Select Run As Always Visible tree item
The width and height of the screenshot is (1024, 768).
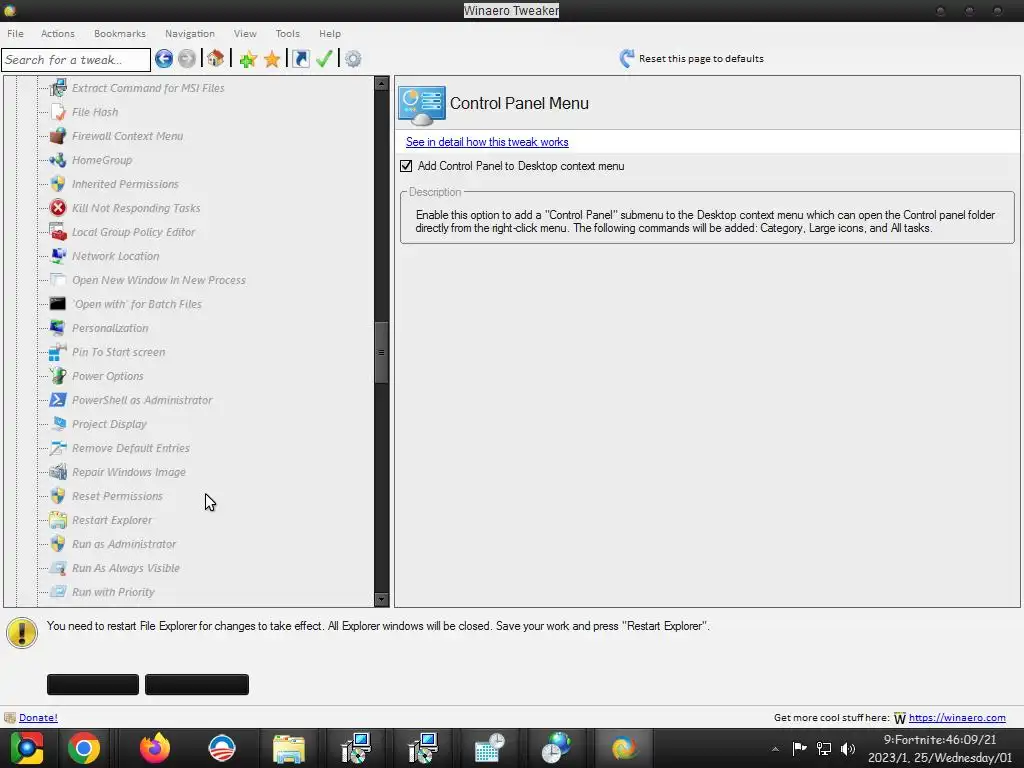coord(126,568)
